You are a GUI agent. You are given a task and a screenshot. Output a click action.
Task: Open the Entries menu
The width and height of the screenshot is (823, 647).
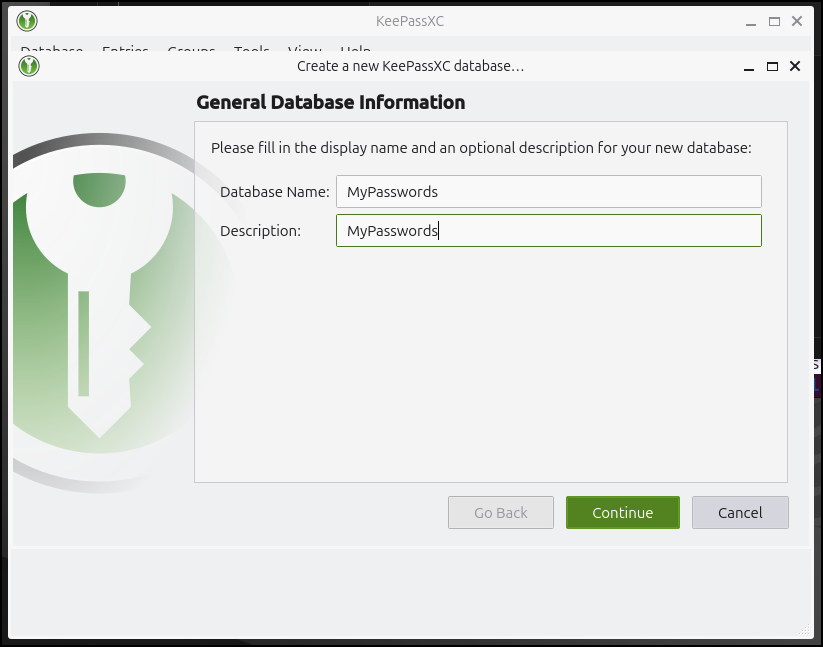click(x=125, y=52)
